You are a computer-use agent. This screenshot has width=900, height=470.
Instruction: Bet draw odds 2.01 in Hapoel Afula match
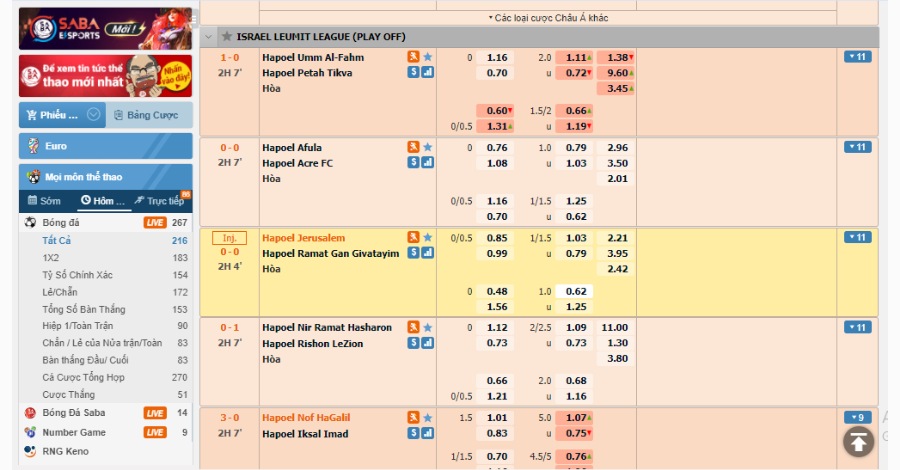617,178
